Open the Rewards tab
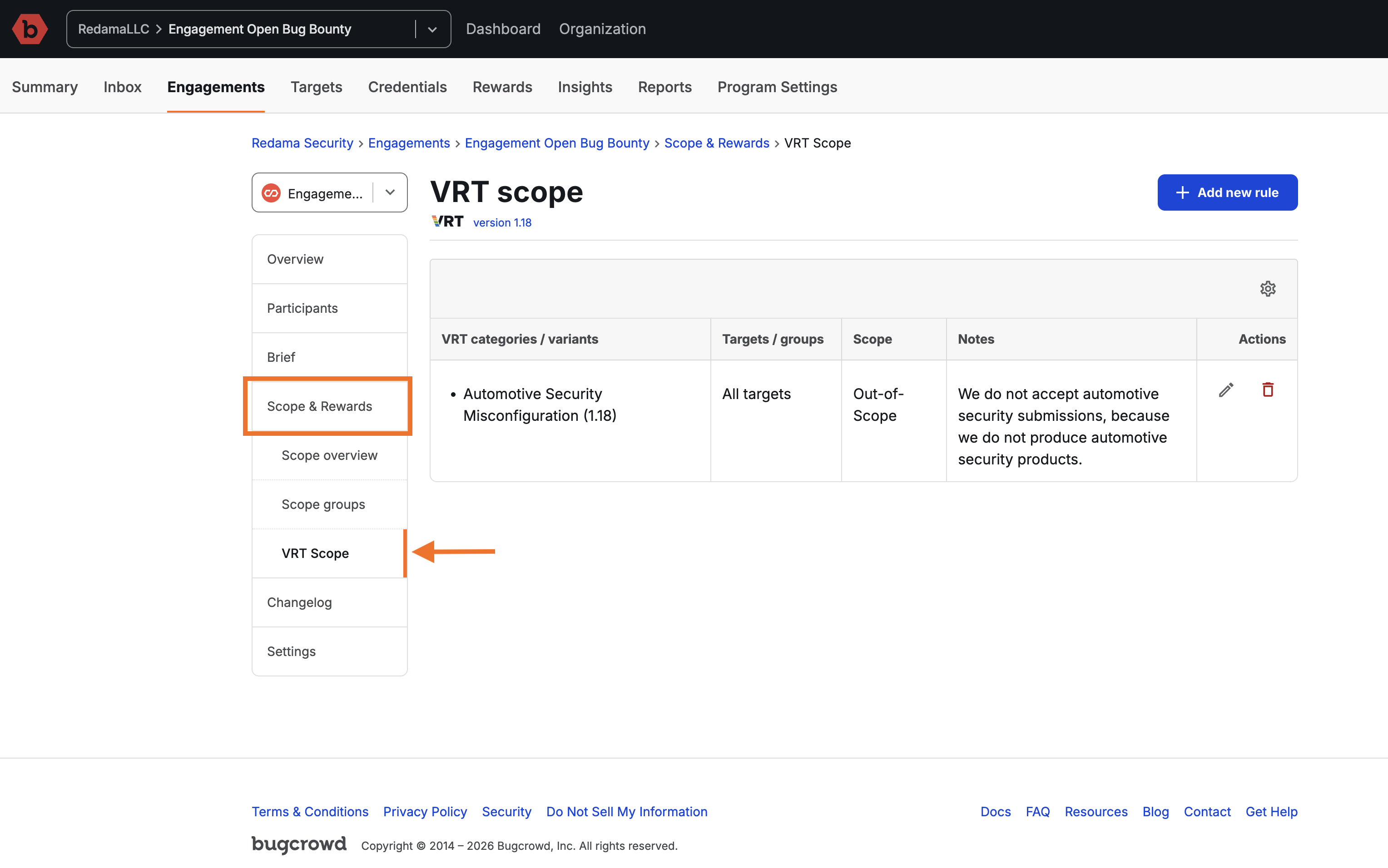1388x868 pixels. pos(502,87)
